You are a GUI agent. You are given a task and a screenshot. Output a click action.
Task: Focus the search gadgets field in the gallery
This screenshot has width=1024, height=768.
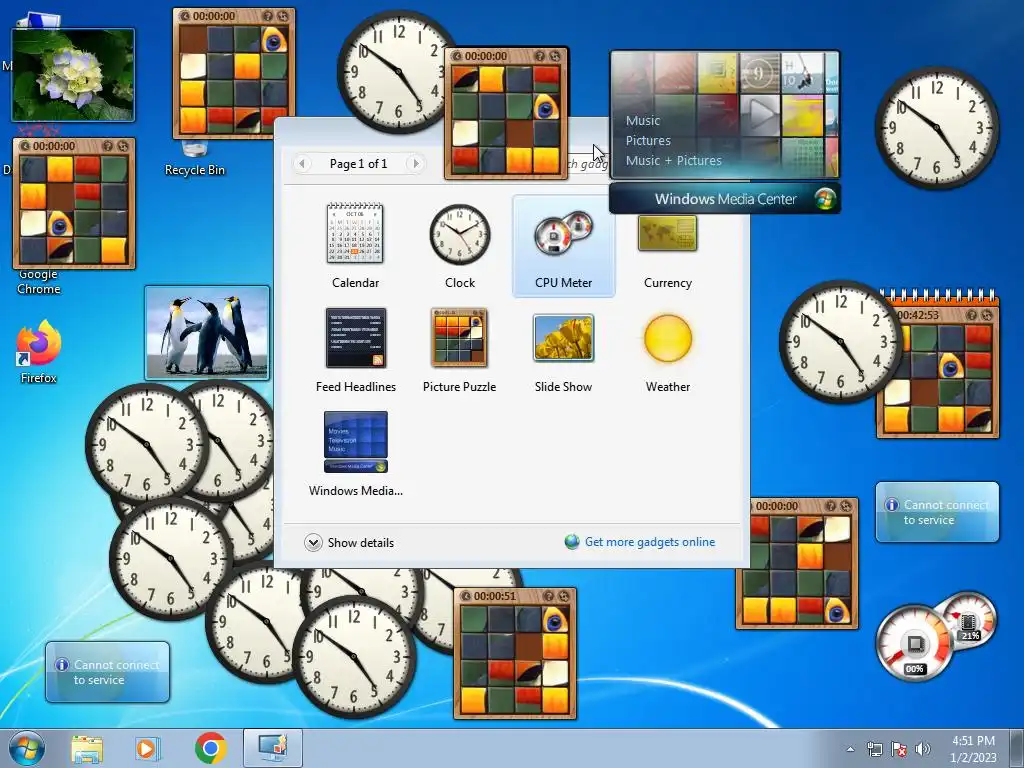point(588,163)
